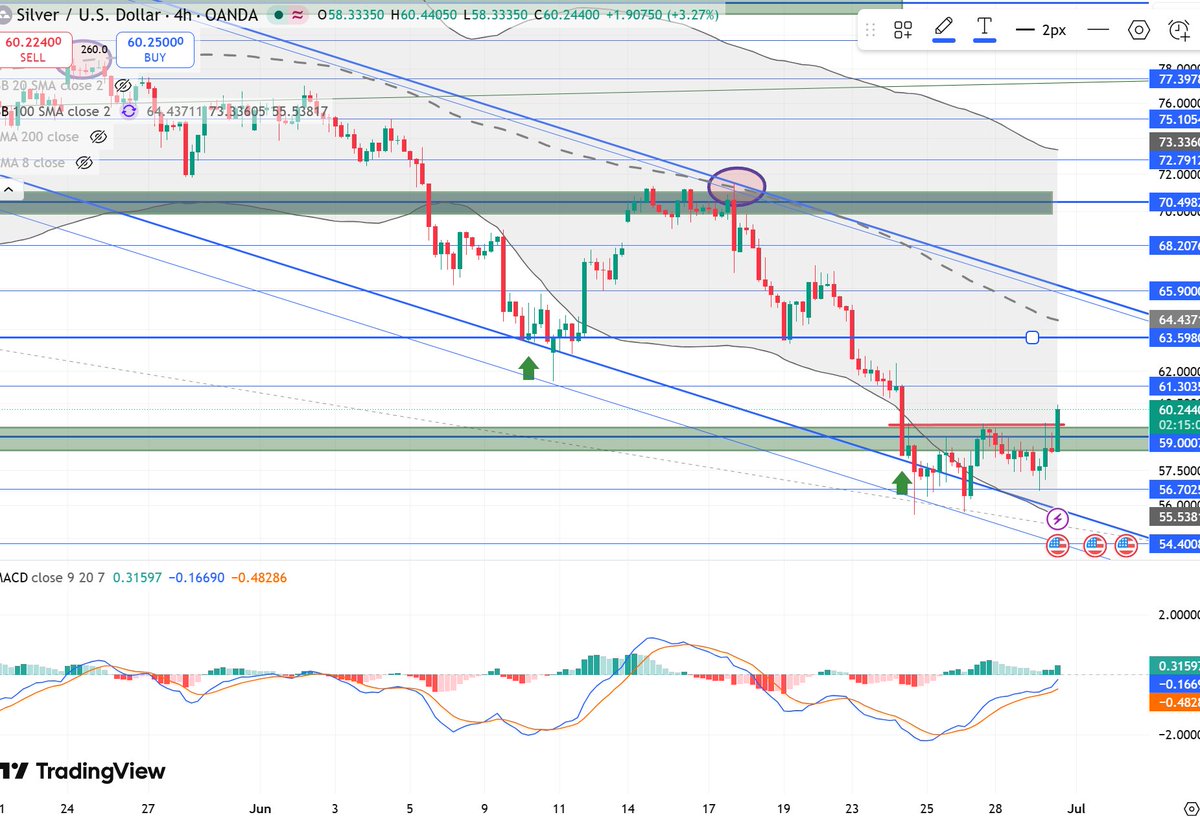Open the middle US flag economic event
The image size is (1200, 817).
(1094, 545)
